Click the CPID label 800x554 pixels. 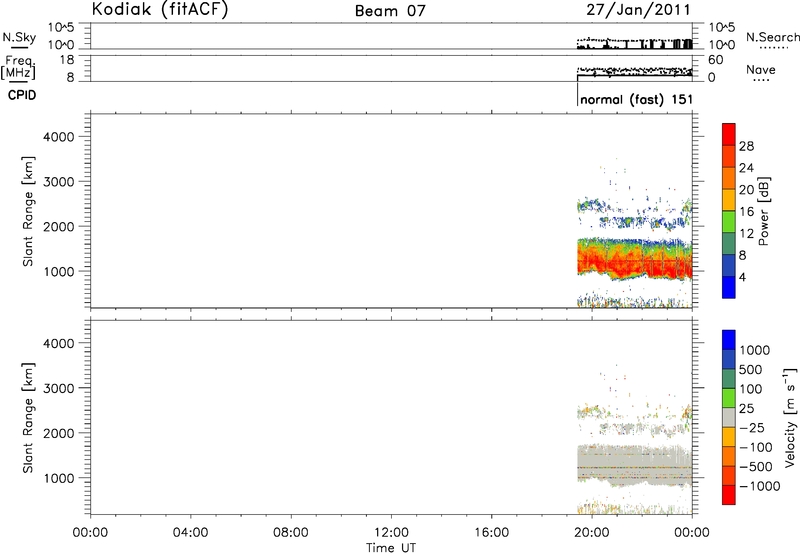point(22,95)
